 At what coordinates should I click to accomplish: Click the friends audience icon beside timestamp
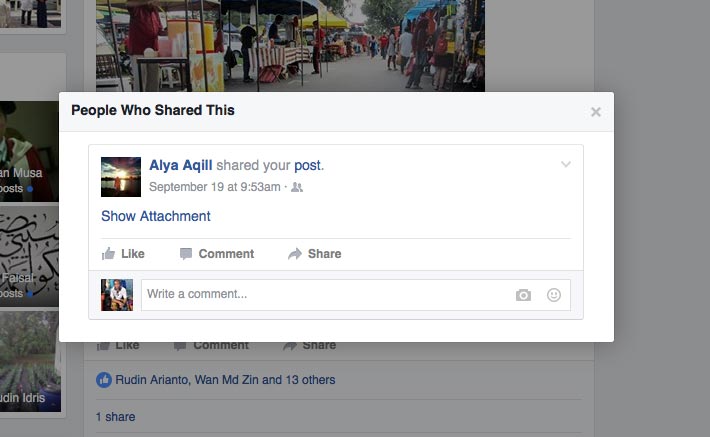(297, 187)
